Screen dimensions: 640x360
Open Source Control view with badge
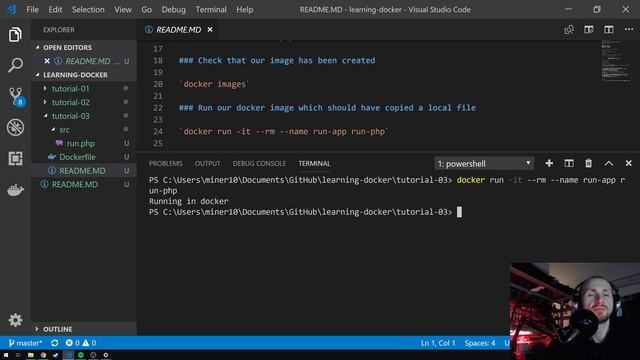(x=16, y=97)
